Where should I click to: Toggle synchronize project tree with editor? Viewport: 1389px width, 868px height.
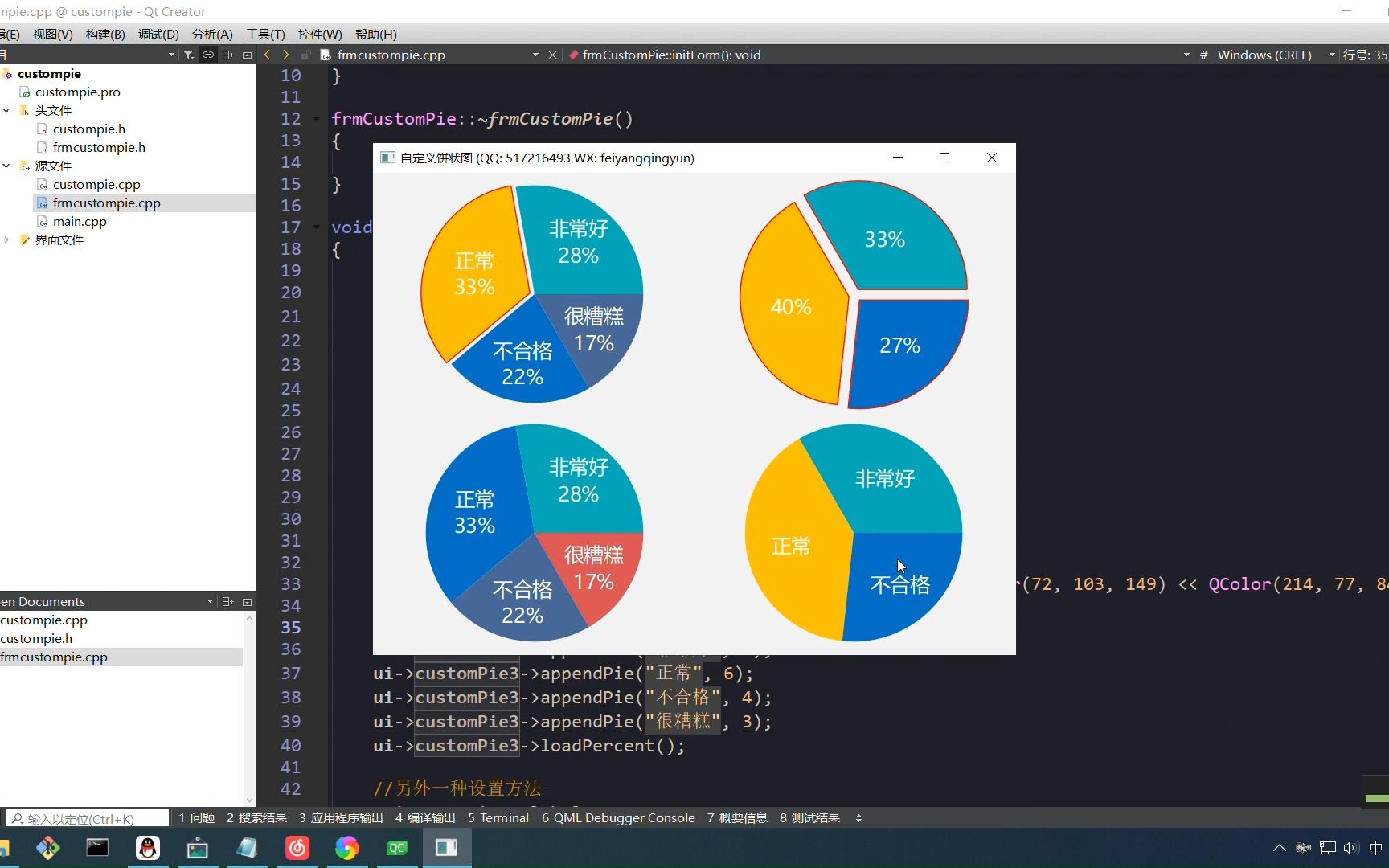click(x=207, y=55)
